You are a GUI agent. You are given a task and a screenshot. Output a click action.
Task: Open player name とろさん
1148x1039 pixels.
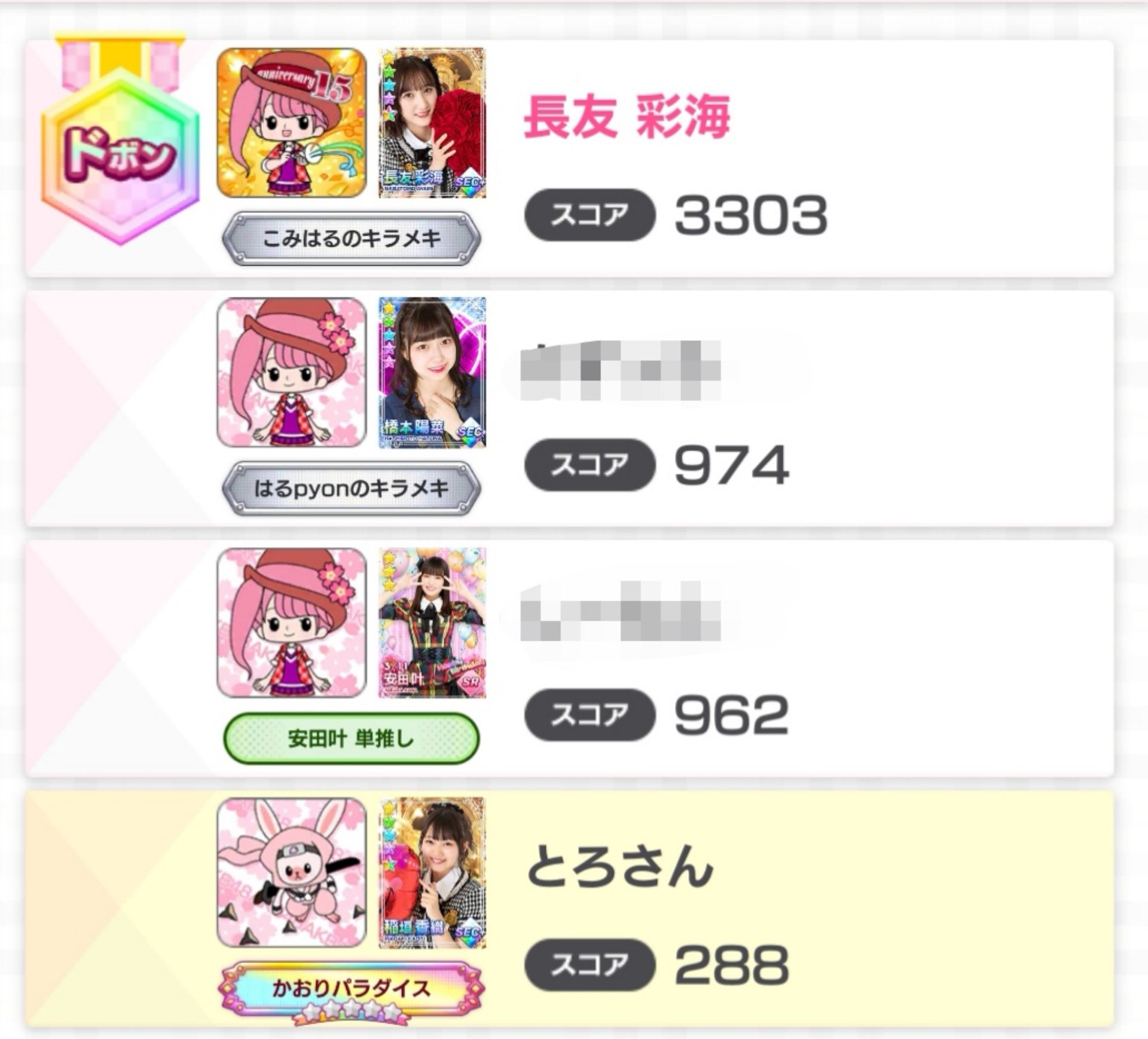point(619,866)
